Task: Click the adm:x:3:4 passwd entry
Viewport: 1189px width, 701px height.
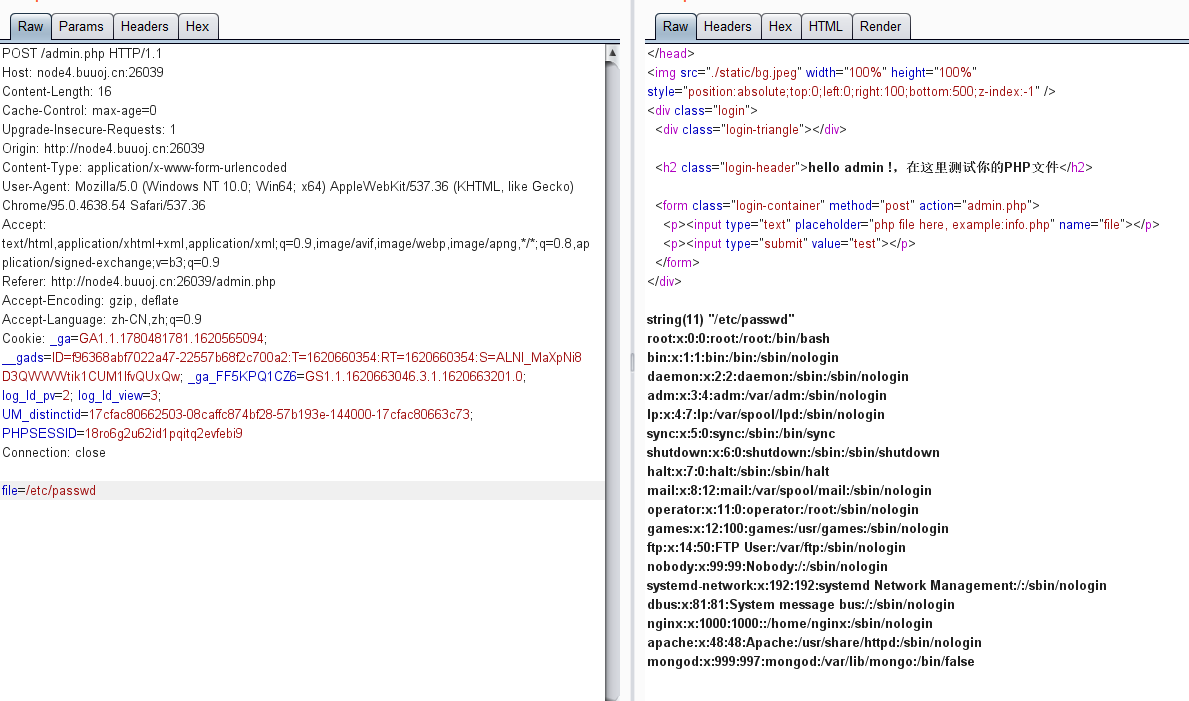Action: click(767, 395)
